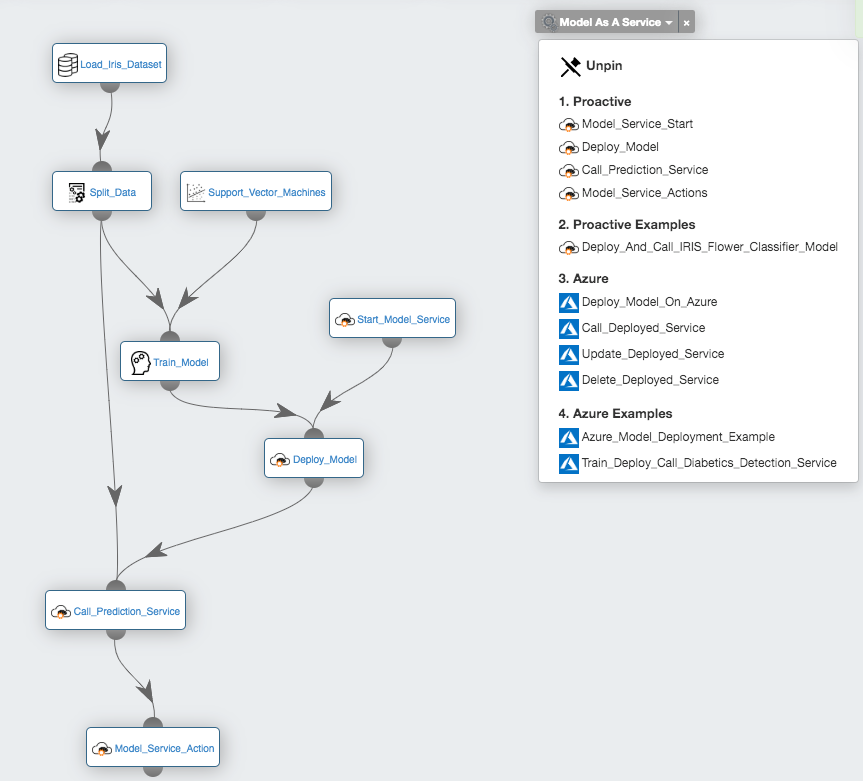The height and width of the screenshot is (781, 863).
Task: Click the Model_Service_Action node cloud icon
Action: coord(101,749)
